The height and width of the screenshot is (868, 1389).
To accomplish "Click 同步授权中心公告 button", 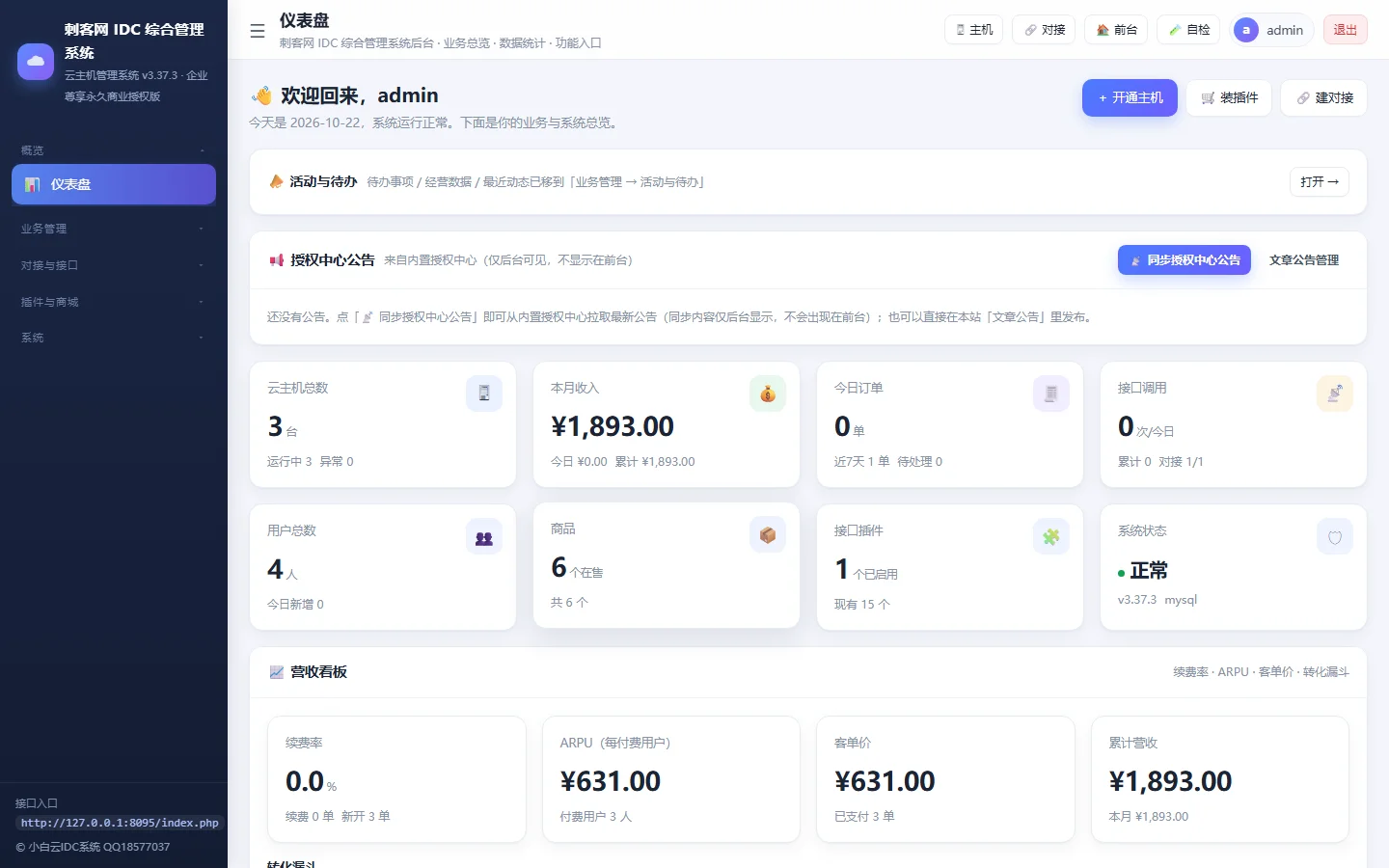I will pyautogui.click(x=1185, y=260).
